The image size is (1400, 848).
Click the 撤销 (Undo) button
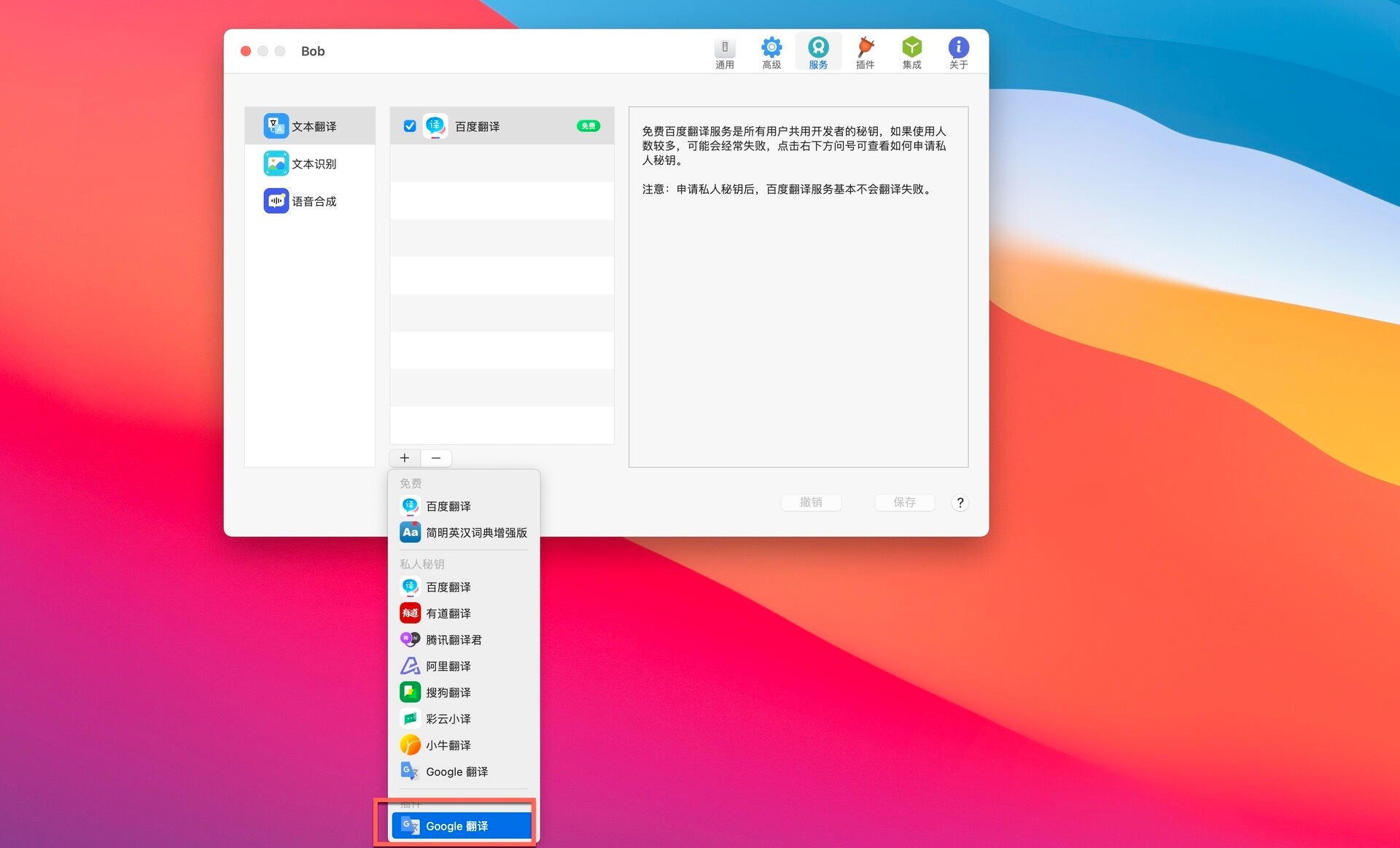click(811, 502)
